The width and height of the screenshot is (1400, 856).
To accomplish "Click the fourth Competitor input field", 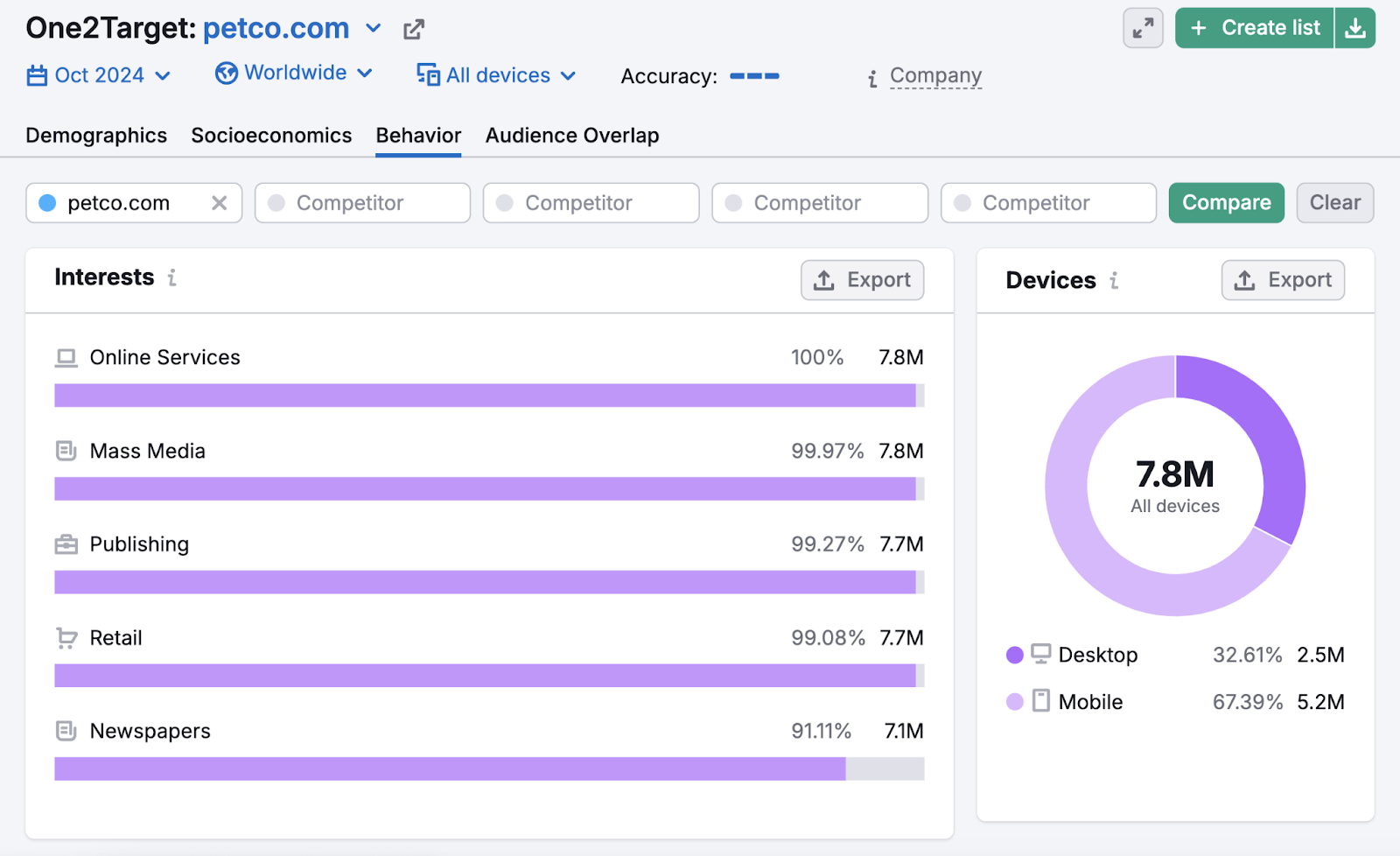I will (x=1048, y=203).
